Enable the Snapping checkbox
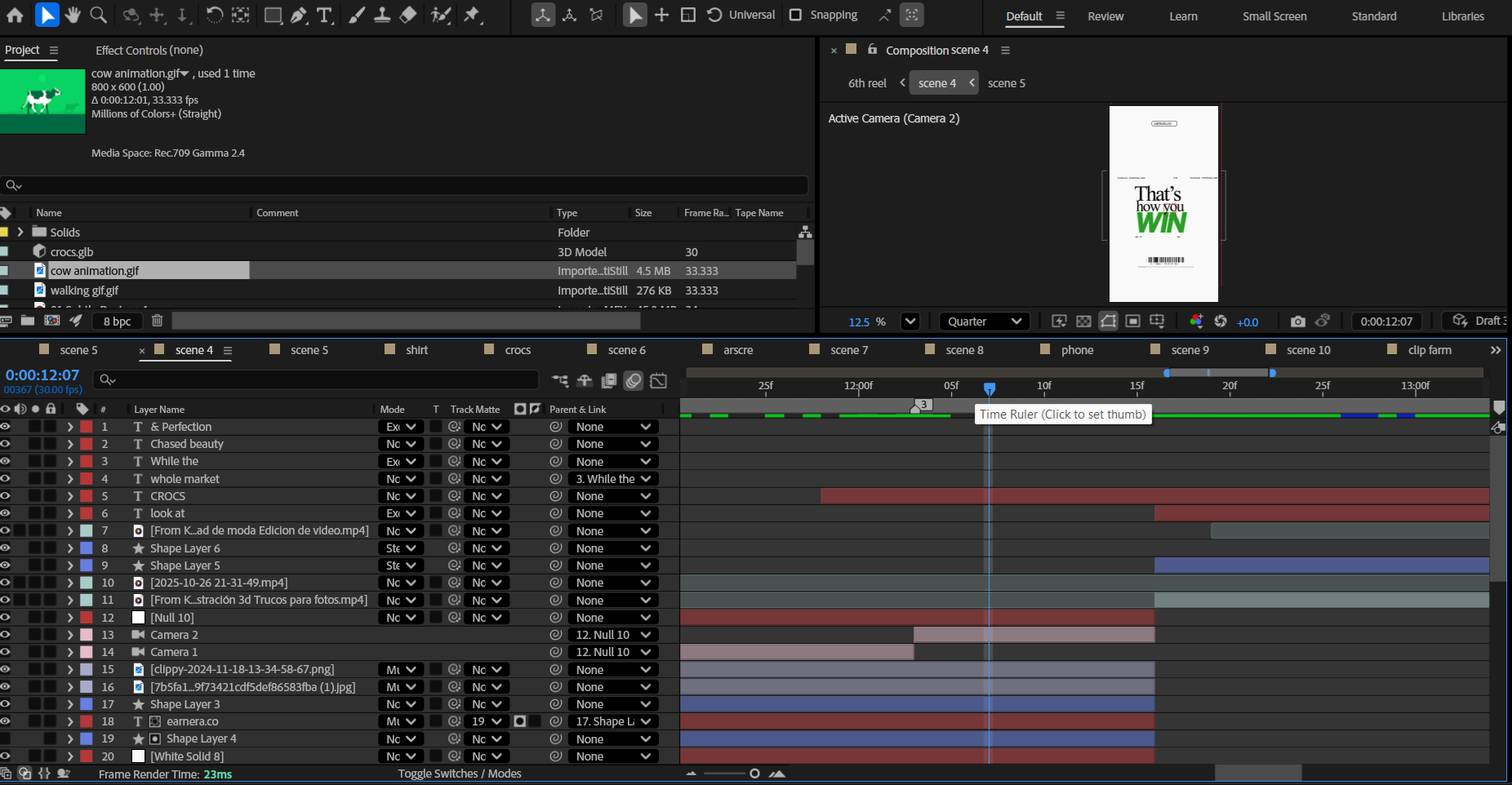The image size is (1512, 785). [x=795, y=15]
